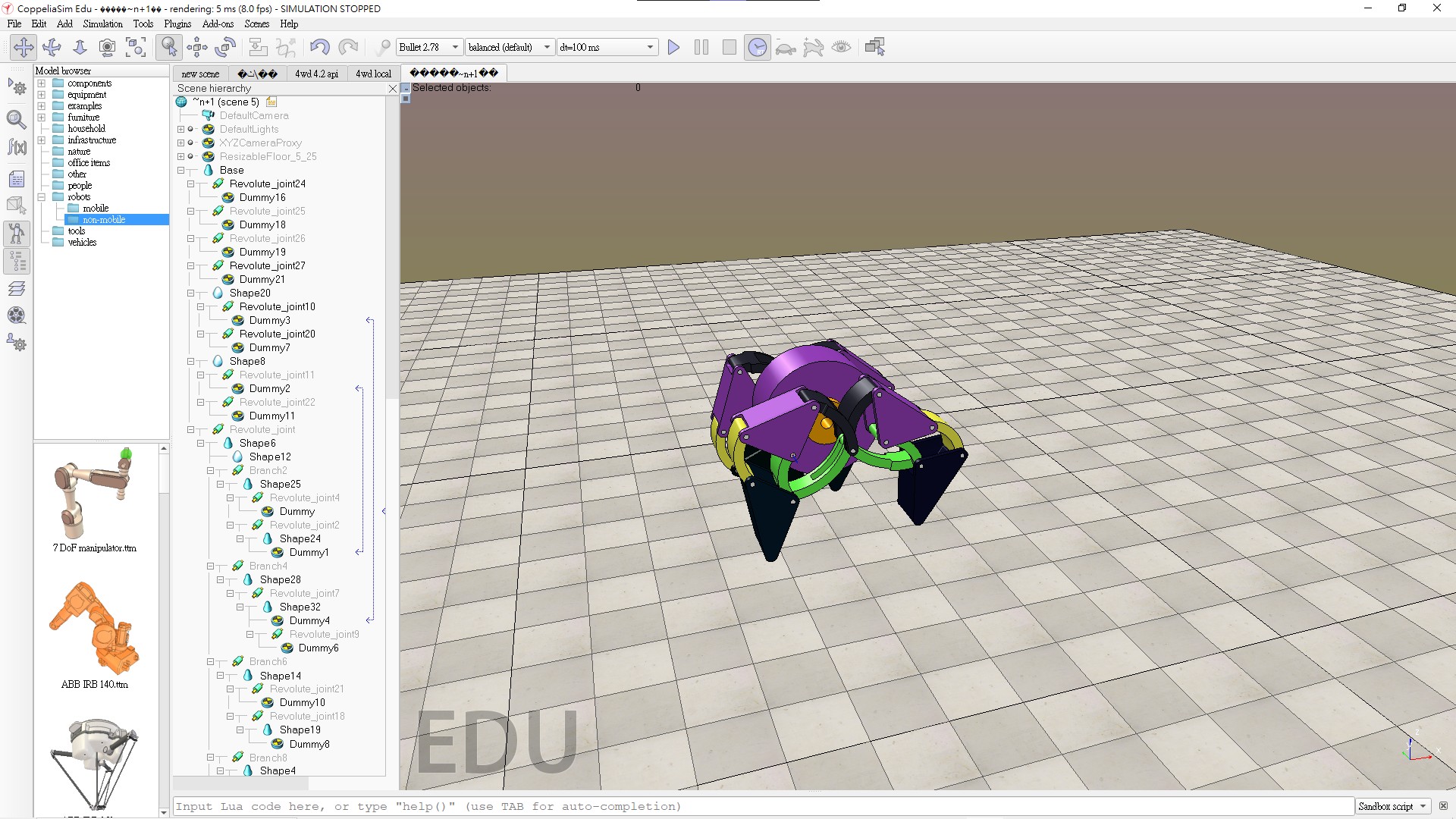Open the script icon next to scene name
The image size is (1456, 819).
tap(271, 102)
